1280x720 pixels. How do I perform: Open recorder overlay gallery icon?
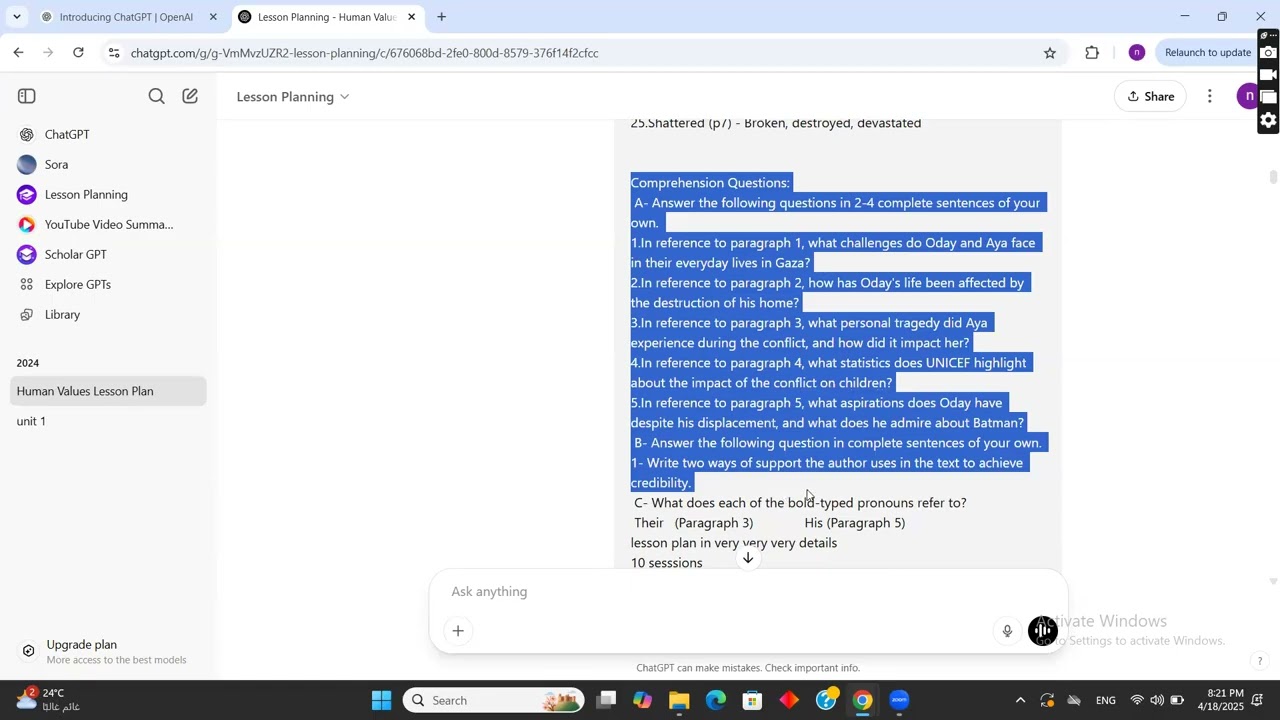(1268, 98)
